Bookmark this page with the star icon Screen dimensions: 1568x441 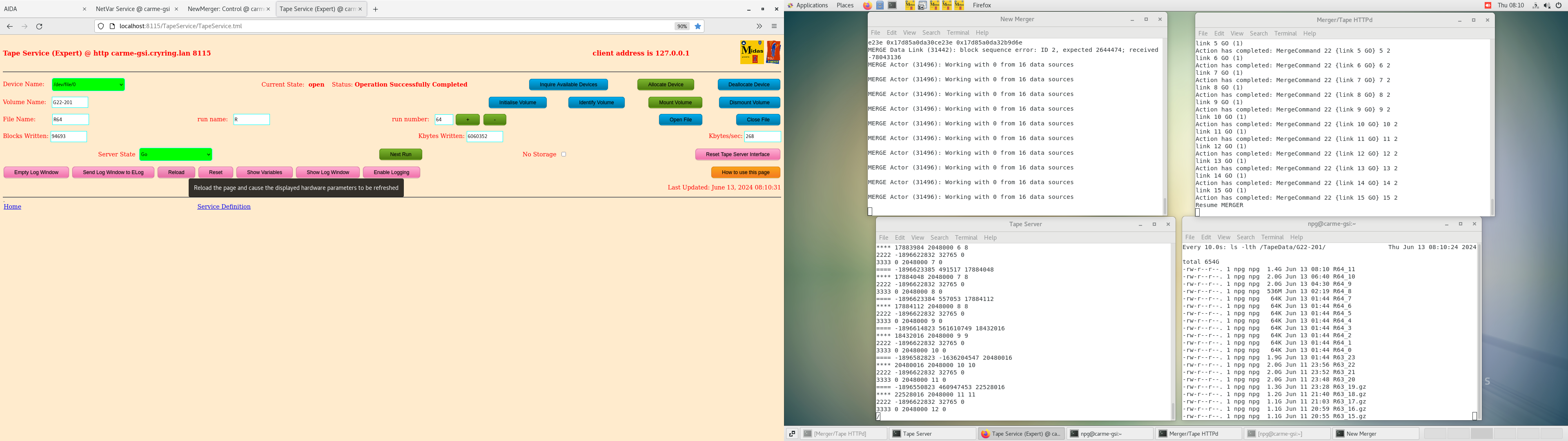[x=698, y=26]
